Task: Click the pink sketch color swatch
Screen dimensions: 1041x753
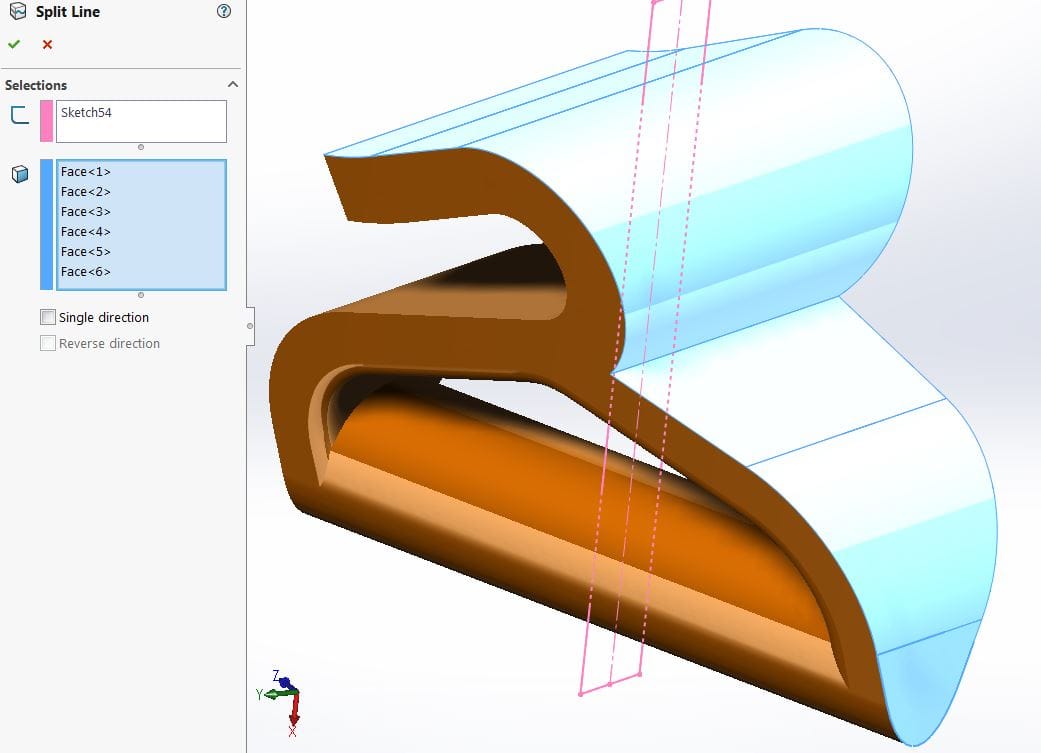Action: point(46,121)
